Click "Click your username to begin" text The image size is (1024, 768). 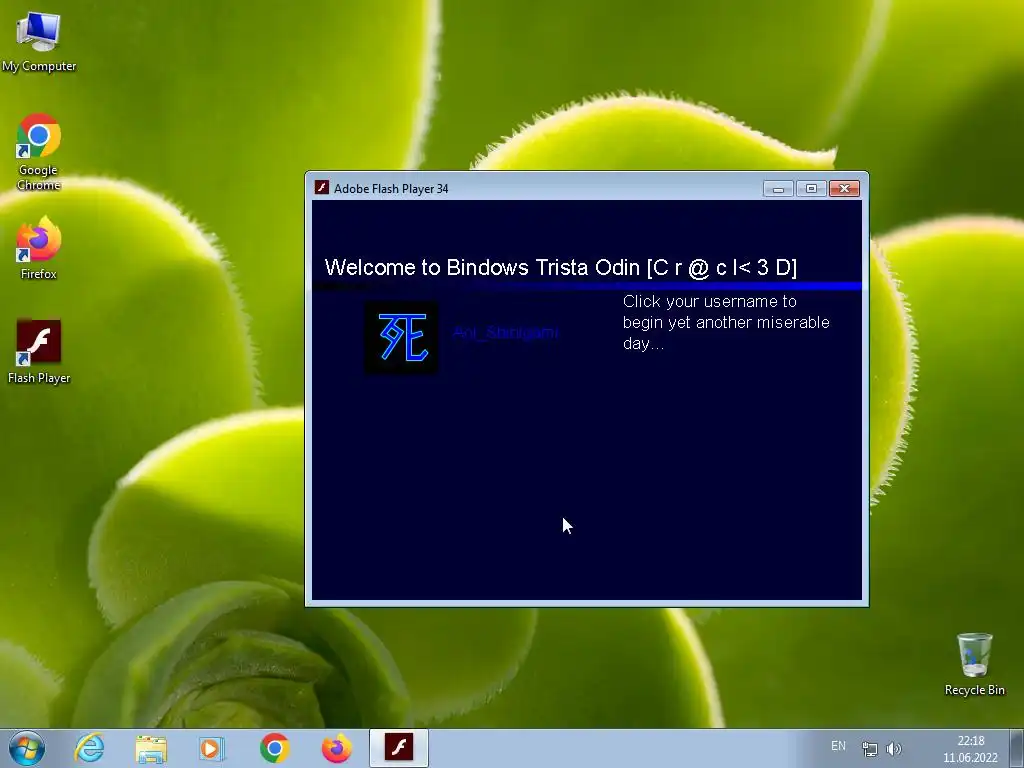coord(726,322)
